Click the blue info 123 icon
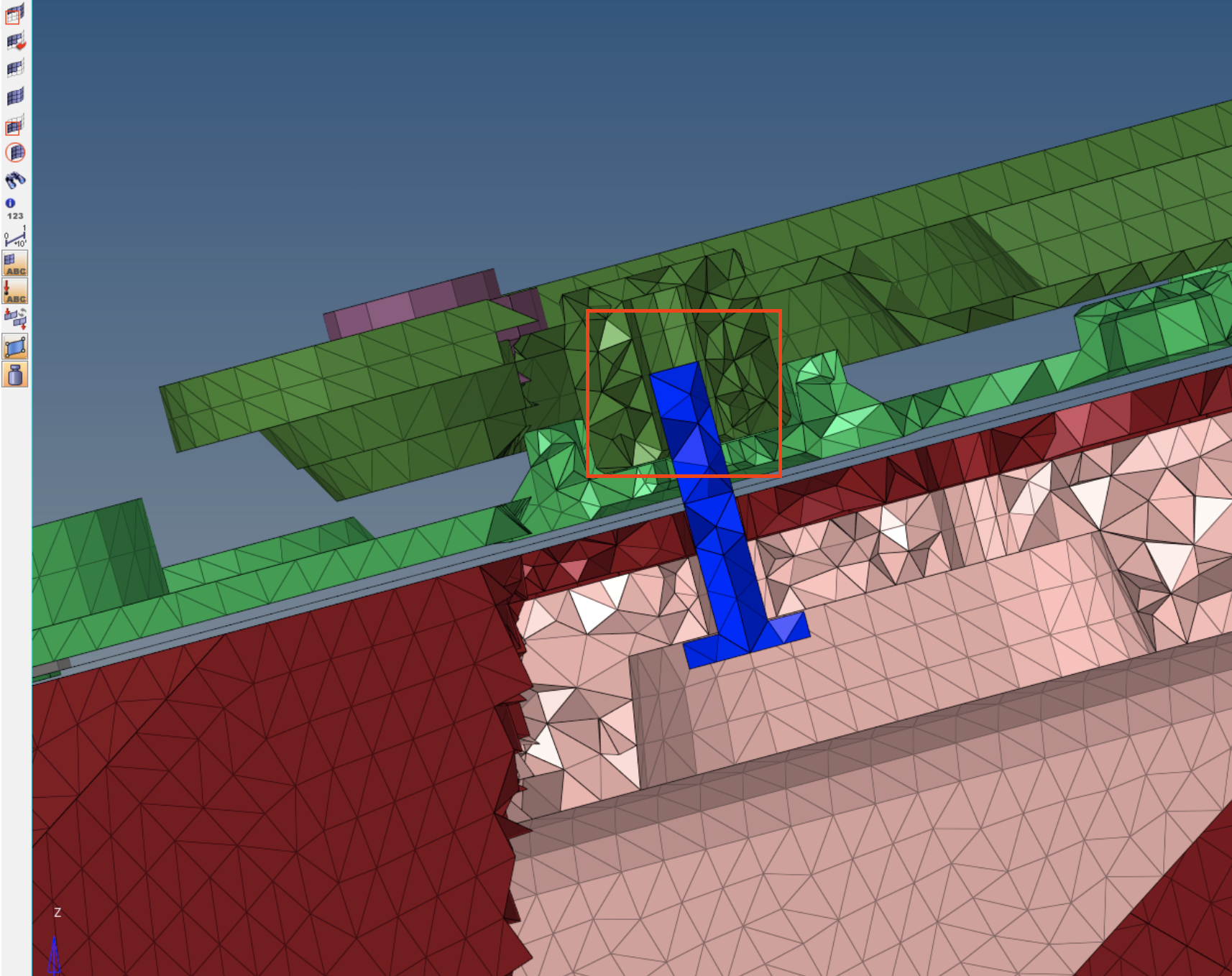Screen dimensions: 1232x976 (x=14, y=209)
